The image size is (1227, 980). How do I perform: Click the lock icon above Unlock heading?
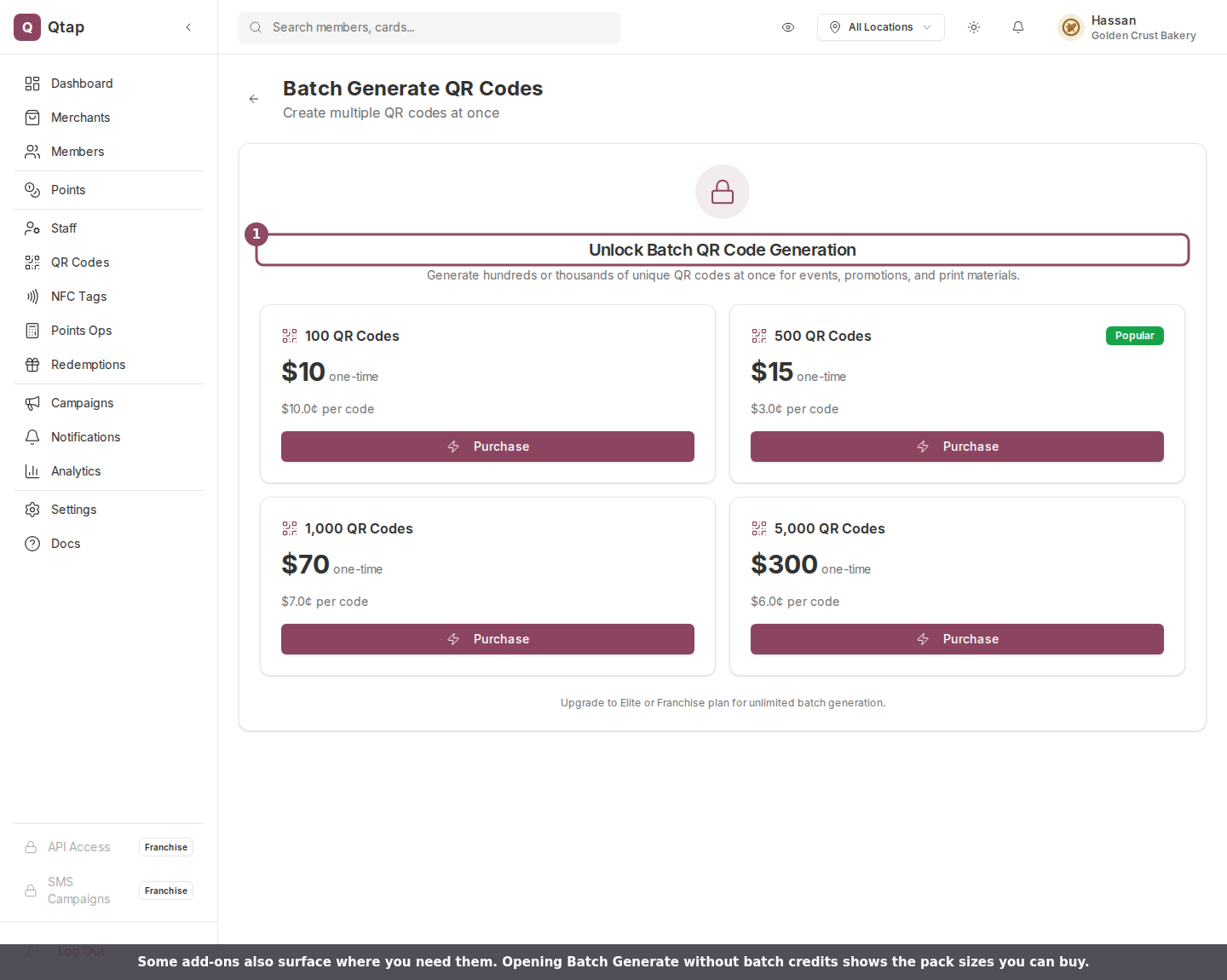pyautogui.click(x=723, y=192)
